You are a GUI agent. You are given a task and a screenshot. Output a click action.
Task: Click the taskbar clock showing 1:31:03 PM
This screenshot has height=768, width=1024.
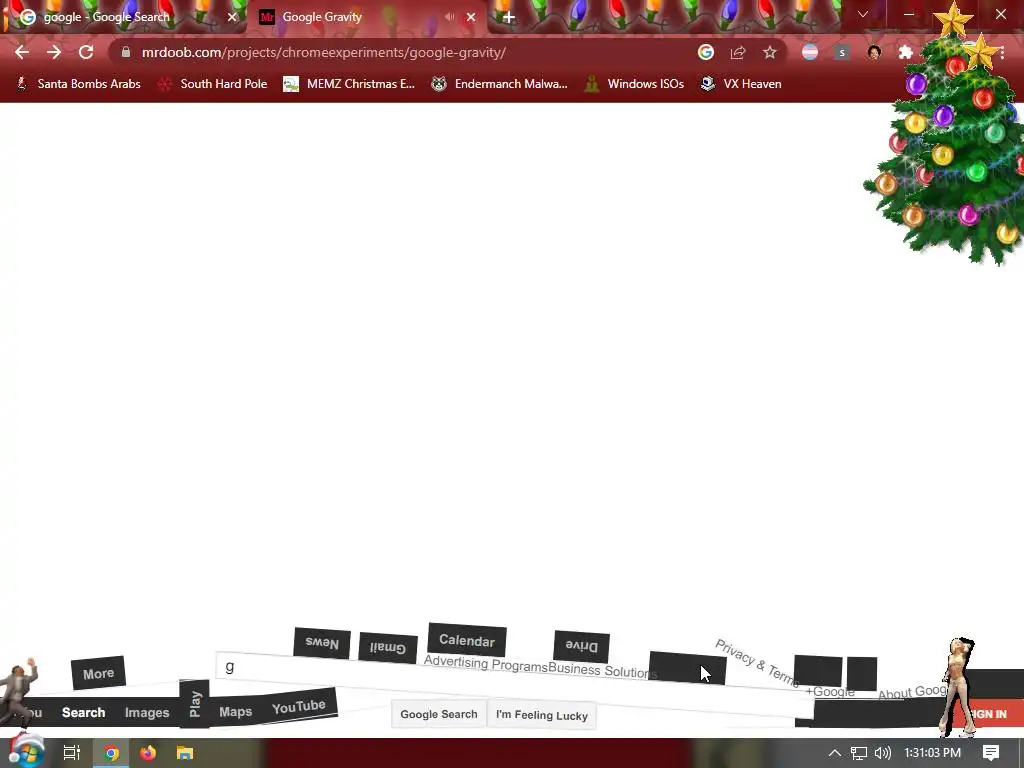(x=933, y=753)
